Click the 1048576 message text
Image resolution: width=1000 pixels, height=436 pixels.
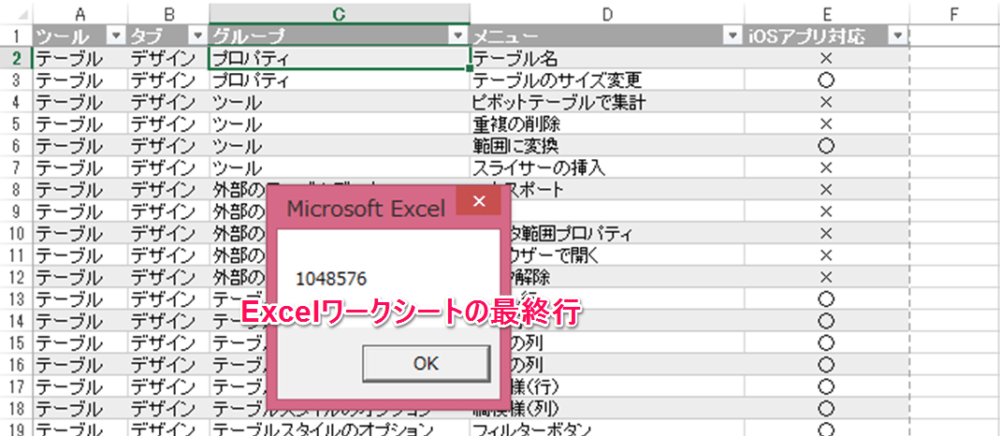(x=331, y=278)
